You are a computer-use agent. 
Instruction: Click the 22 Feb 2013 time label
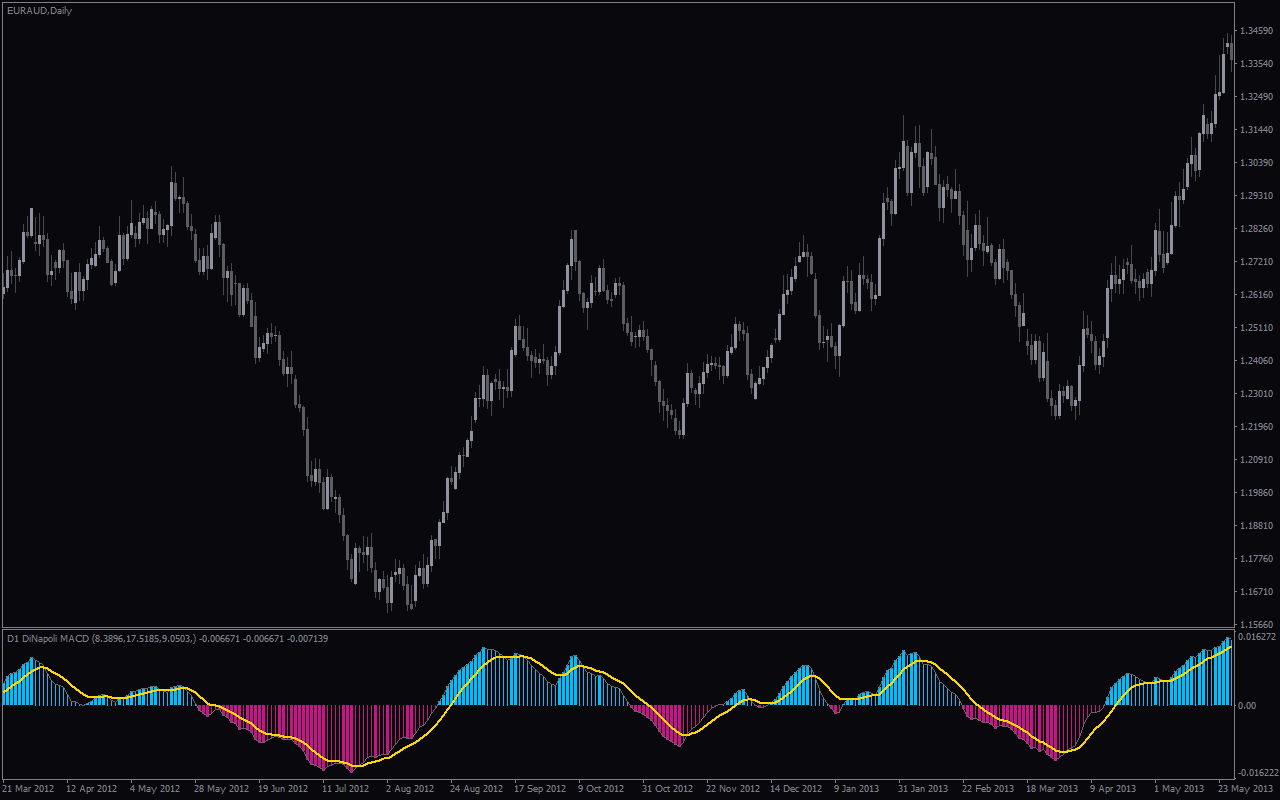coord(986,789)
